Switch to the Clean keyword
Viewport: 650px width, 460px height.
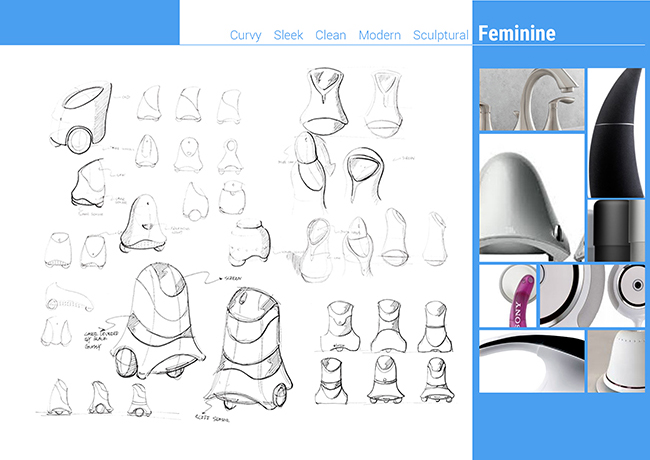click(330, 35)
